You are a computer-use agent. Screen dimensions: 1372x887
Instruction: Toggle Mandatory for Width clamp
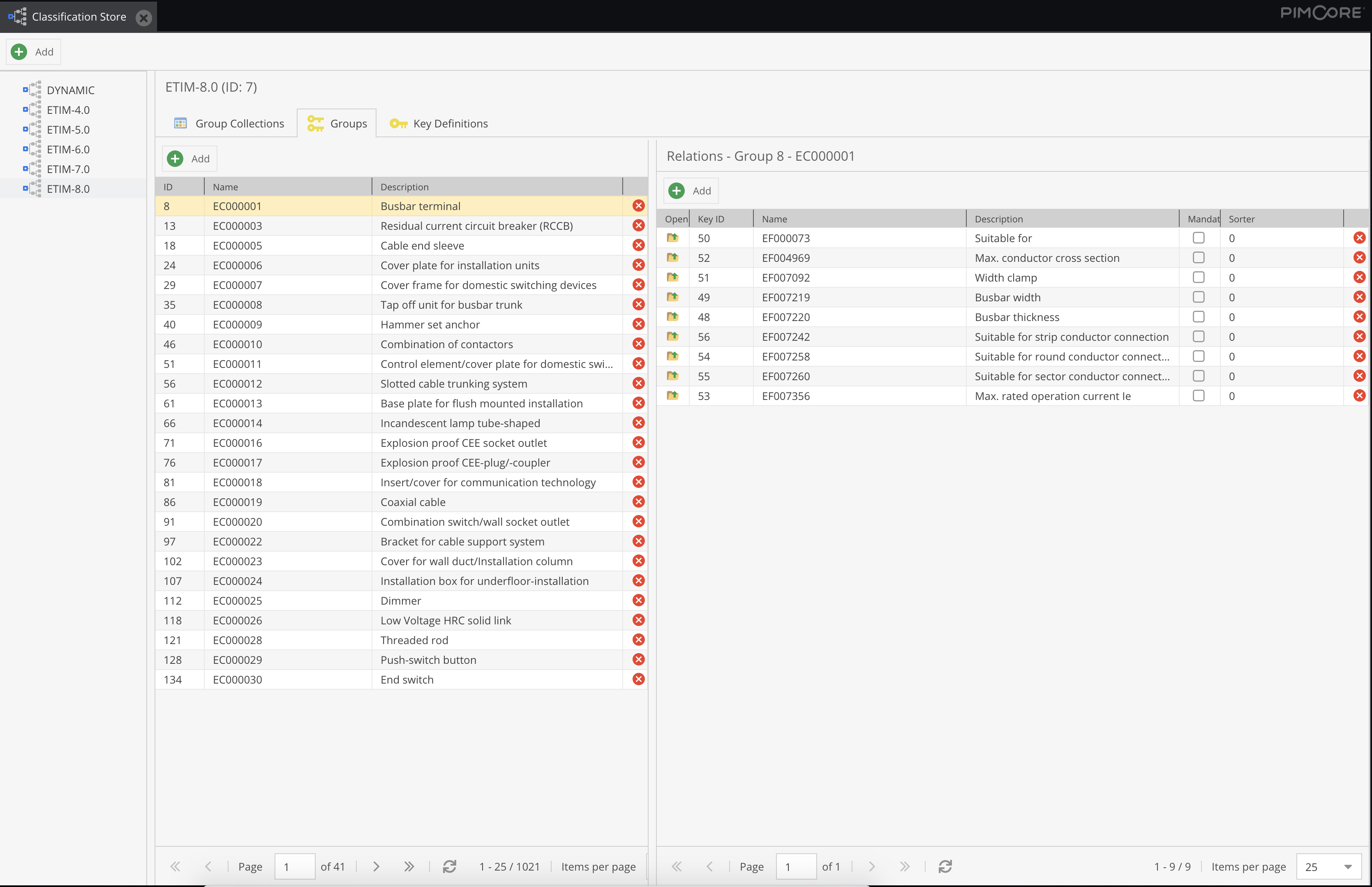[1199, 277]
